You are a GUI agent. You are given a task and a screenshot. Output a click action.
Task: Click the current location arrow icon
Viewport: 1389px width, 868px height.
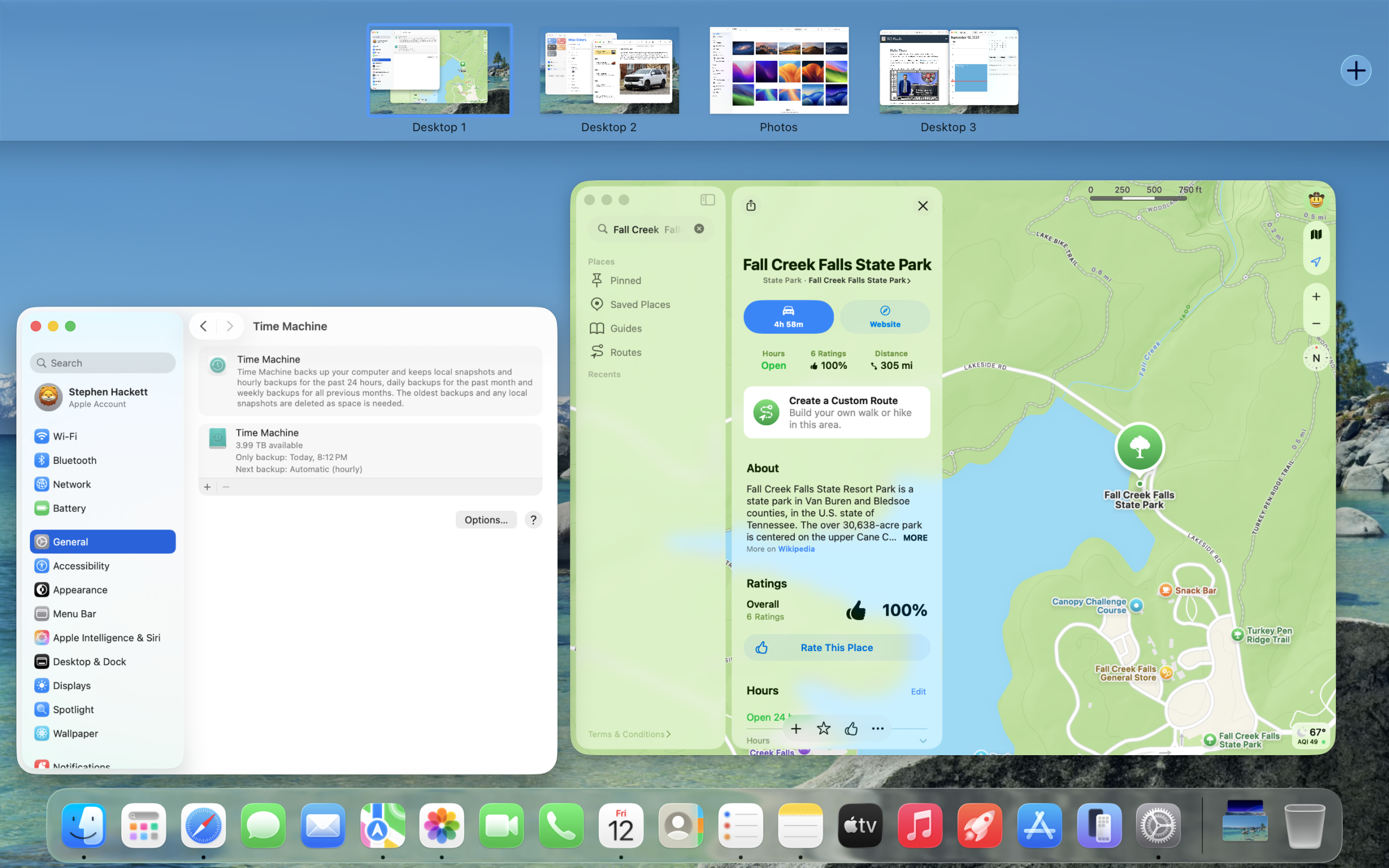click(x=1316, y=262)
